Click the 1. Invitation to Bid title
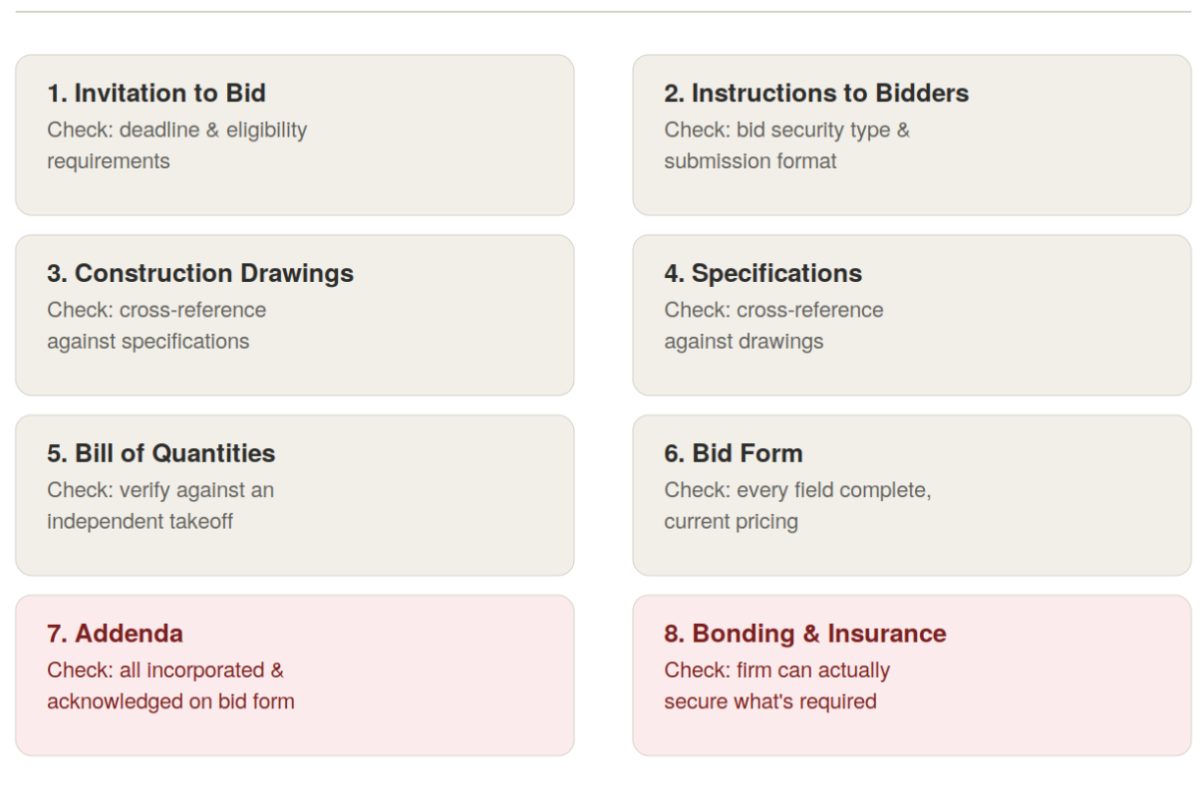This screenshot has width=1200, height=791. tap(156, 93)
